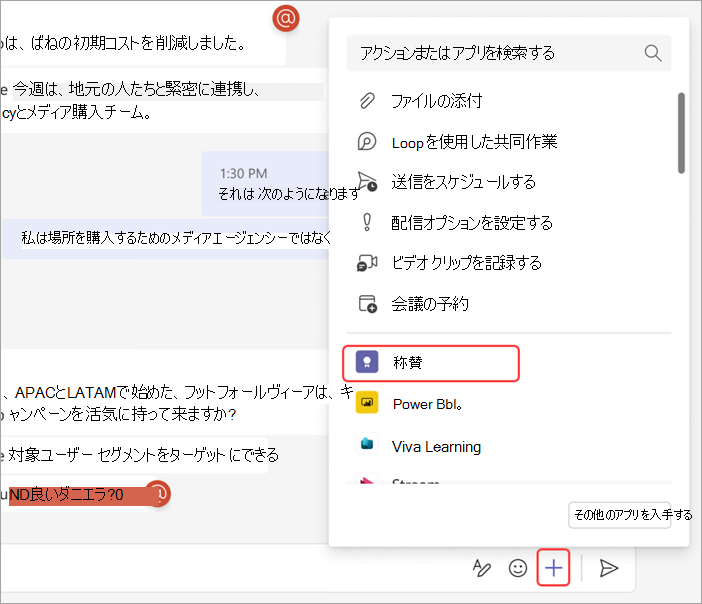
Task: Click the Stream app icon
Action: click(x=367, y=480)
